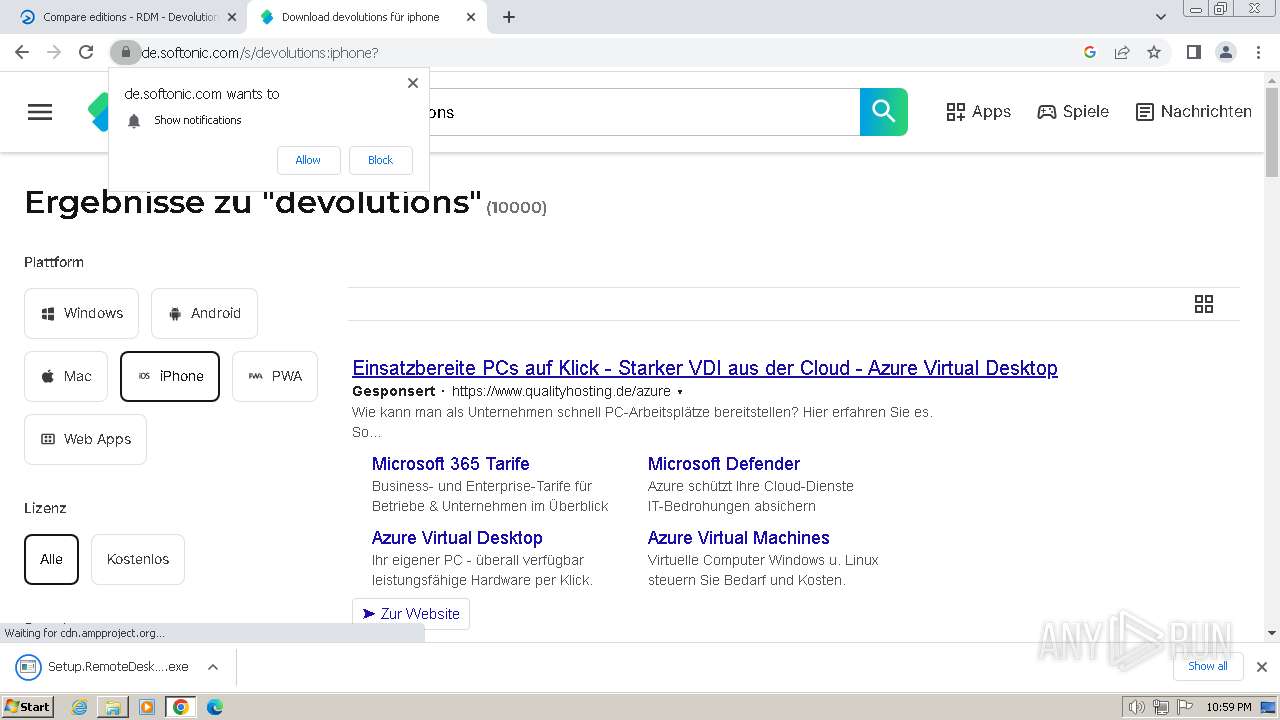Bookmark this page with the star icon
This screenshot has height=720, width=1280.
[1154, 52]
